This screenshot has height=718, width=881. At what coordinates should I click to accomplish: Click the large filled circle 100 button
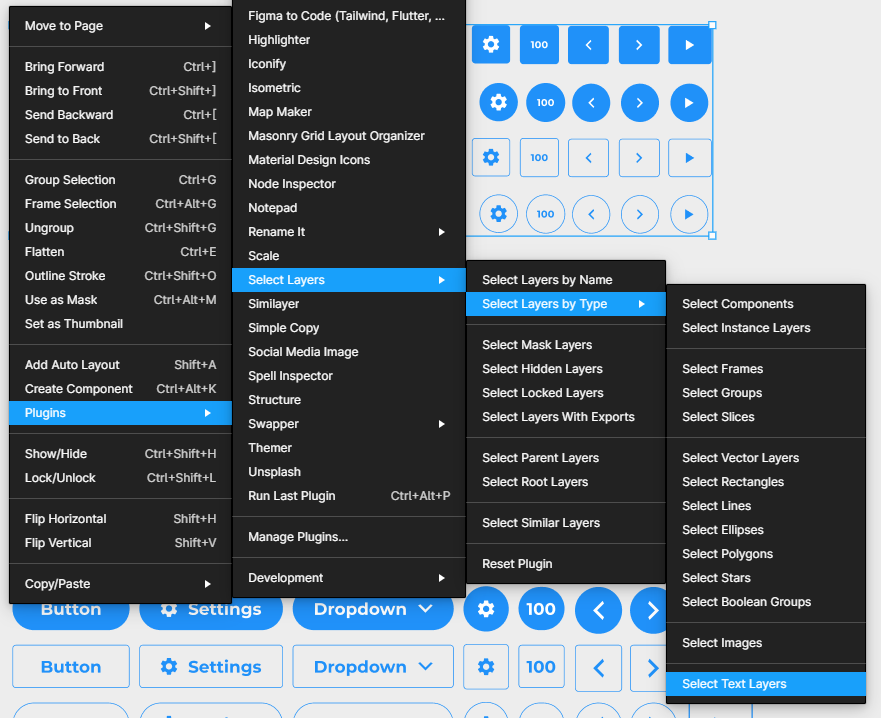coord(541,610)
